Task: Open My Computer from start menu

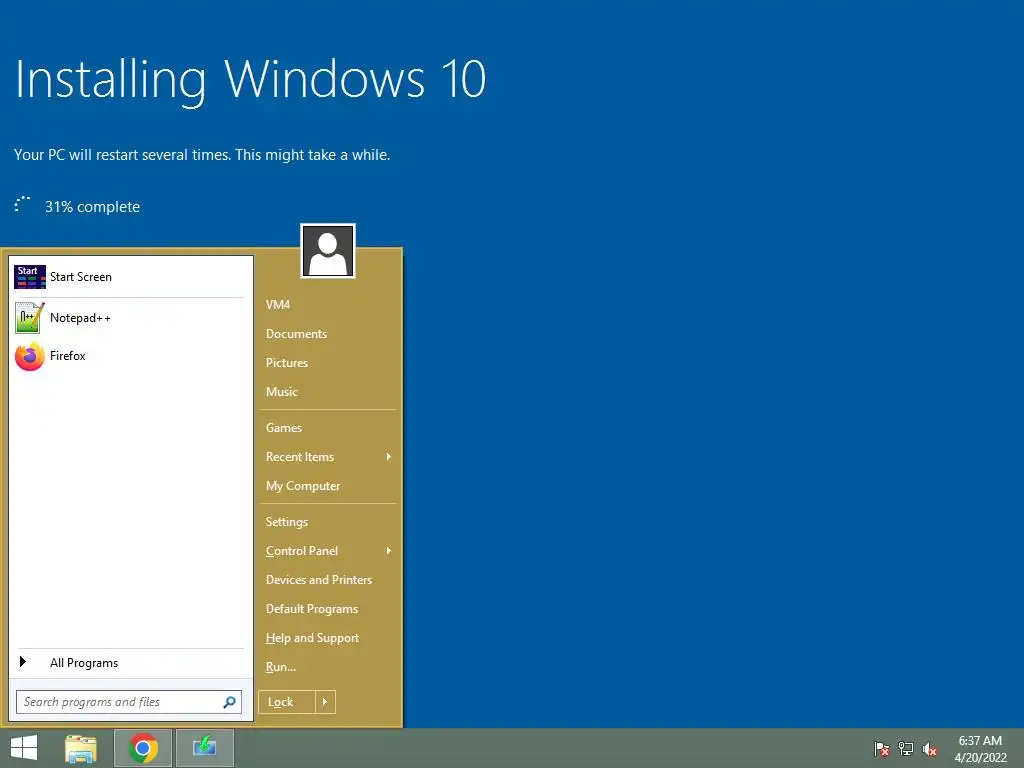Action: pos(303,486)
